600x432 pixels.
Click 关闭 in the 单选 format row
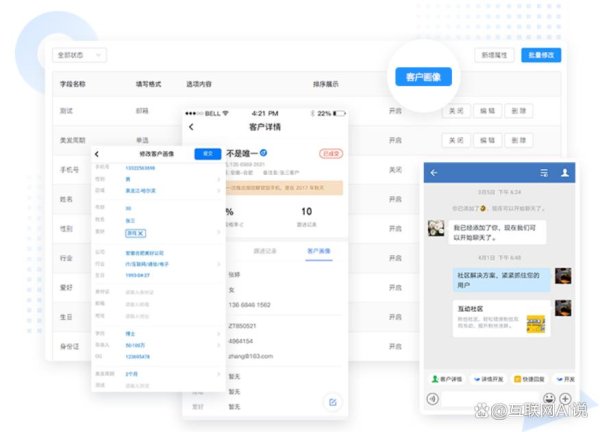(456, 140)
